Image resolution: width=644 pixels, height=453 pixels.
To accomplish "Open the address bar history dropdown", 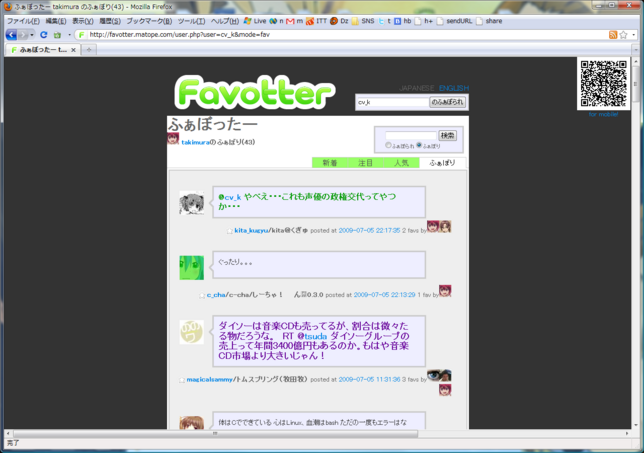I will (634, 35).
